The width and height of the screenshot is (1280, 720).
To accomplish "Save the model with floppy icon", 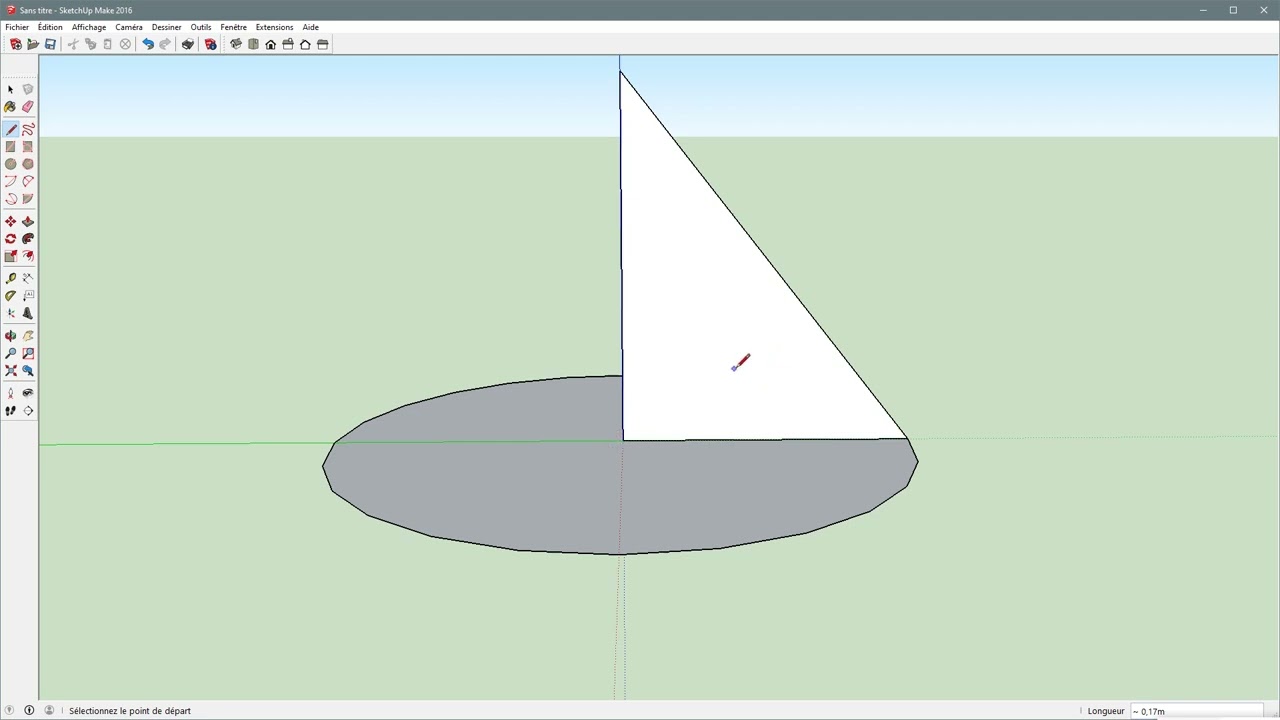I will click(x=50, y=44).
